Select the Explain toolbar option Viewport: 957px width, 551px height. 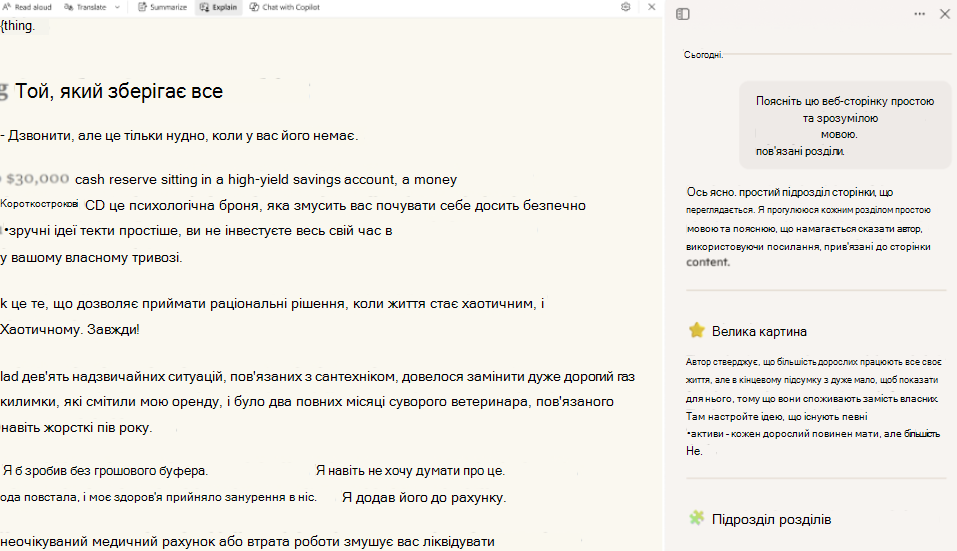[218, 7]
